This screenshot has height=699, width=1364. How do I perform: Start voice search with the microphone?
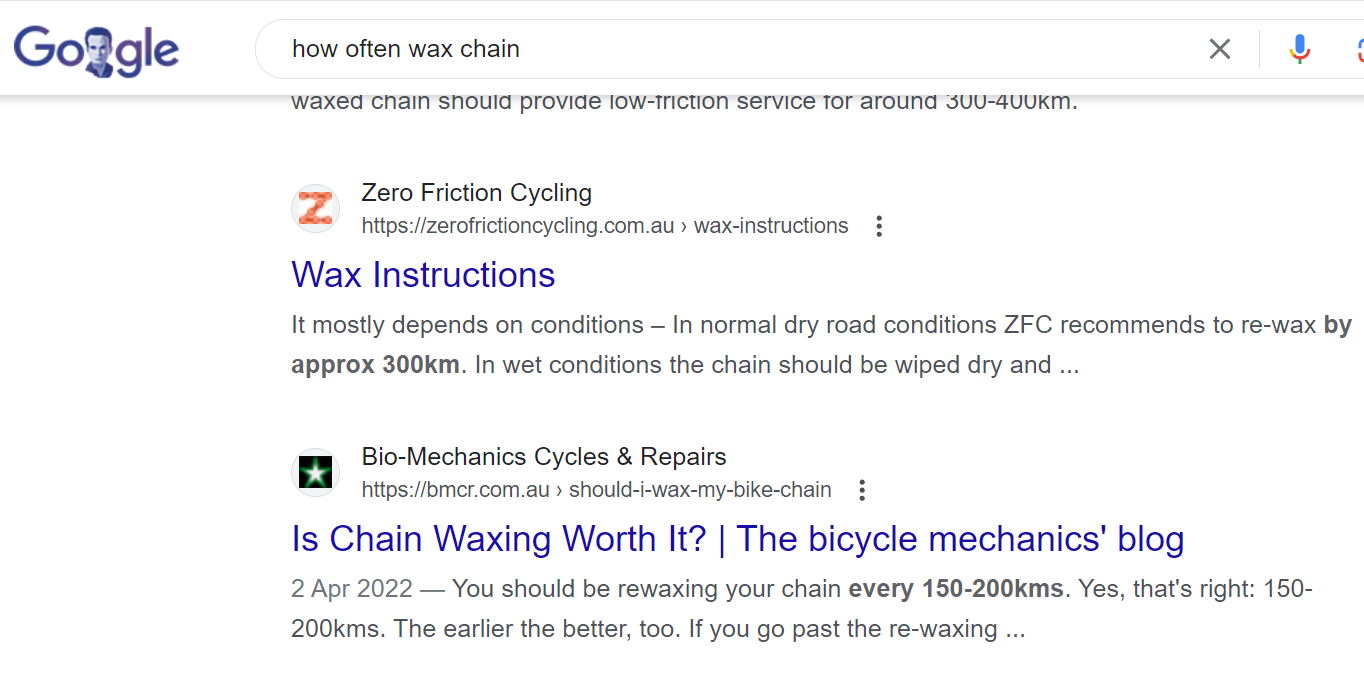coord(1299,49)
